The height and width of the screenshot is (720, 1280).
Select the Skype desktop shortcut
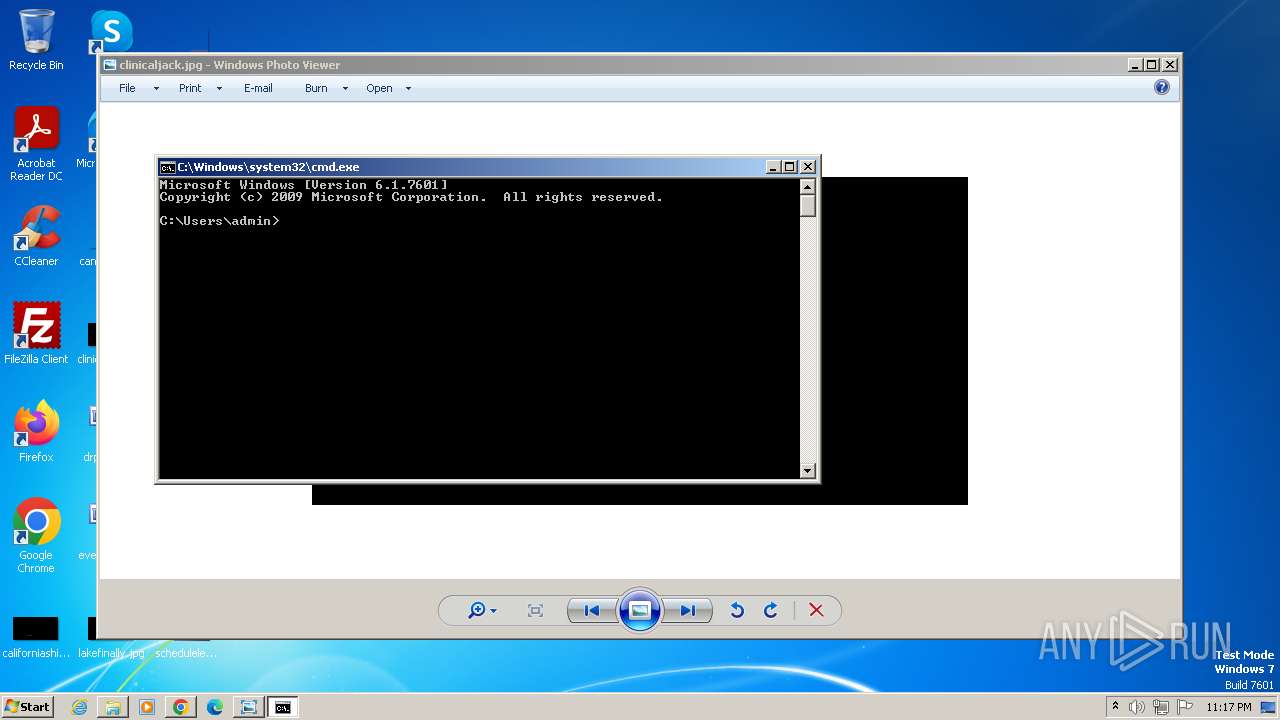click(111, 31)
